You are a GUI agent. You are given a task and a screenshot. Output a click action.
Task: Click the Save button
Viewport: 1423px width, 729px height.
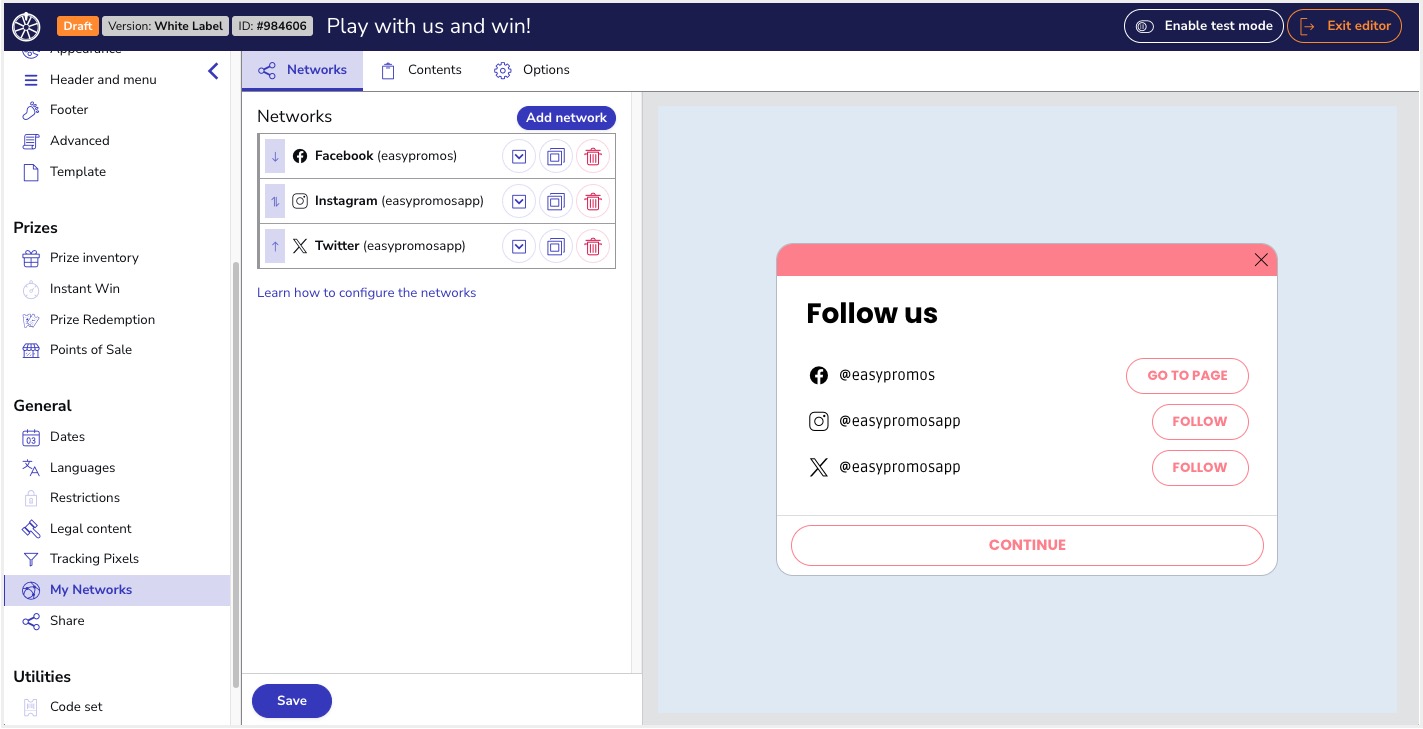292,701
